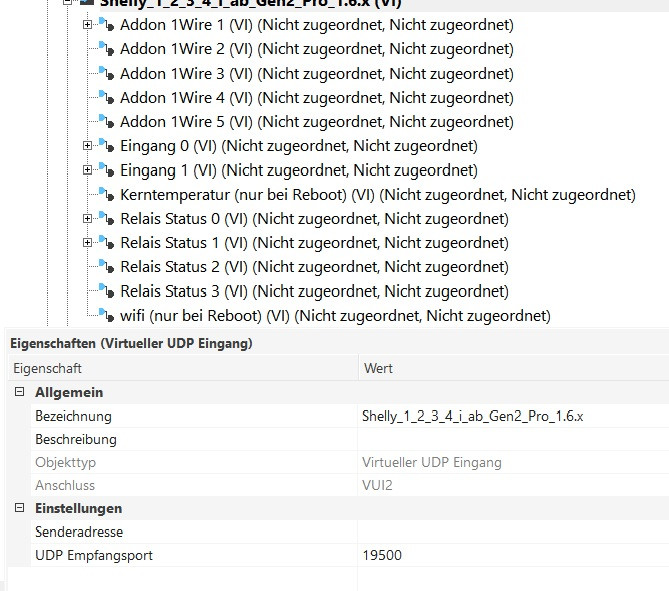Expand the Relais Status 0 node

coord(87,219)
